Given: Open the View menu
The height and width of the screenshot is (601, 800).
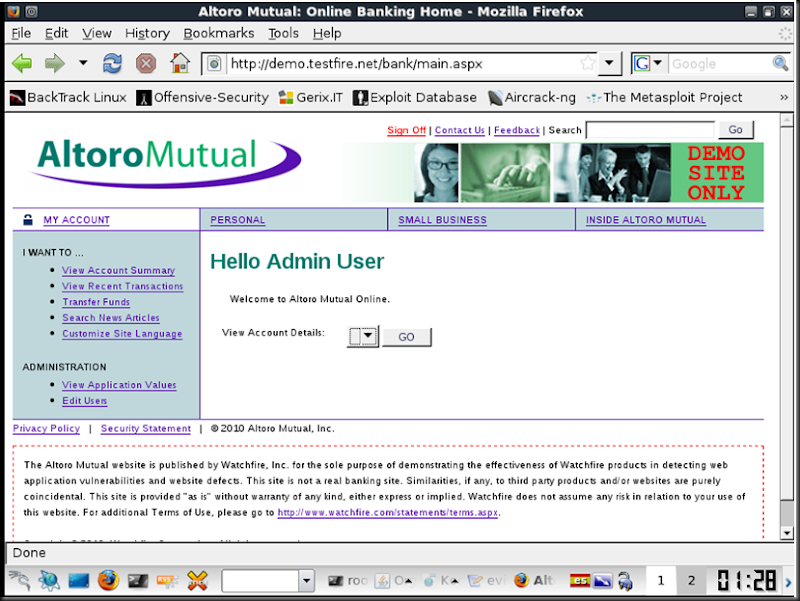Looking at the screenshot, I should pos(97,33).
